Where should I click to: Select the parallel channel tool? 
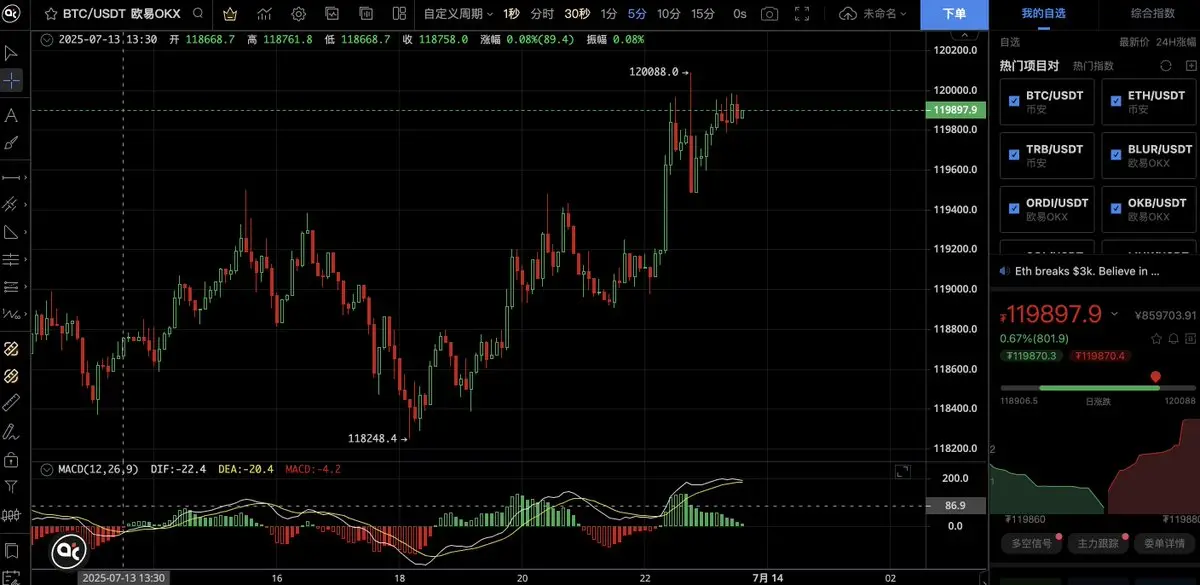tap(11, 204)
